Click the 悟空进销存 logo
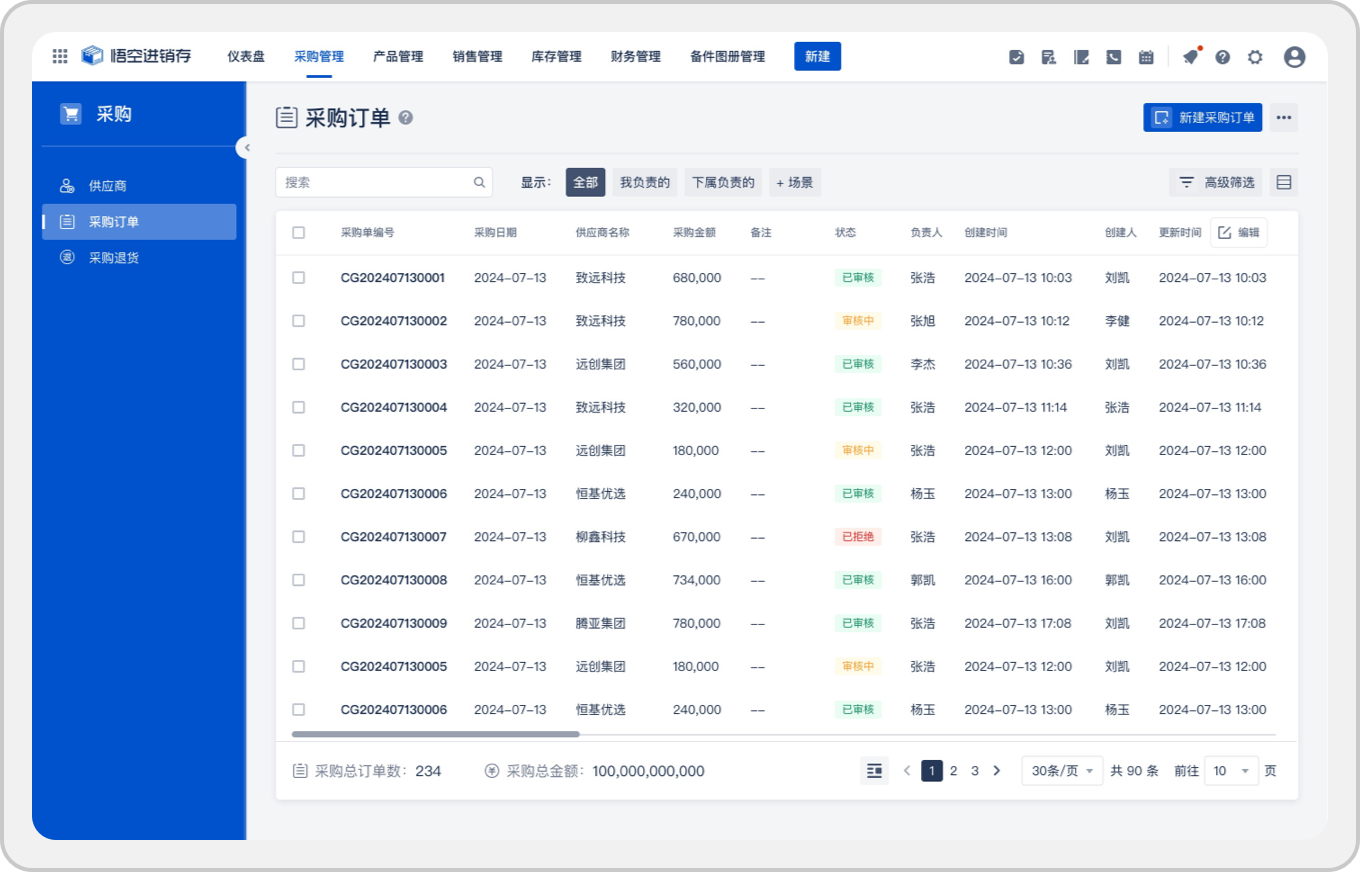Screen dimensions: 1360x872 136,56
